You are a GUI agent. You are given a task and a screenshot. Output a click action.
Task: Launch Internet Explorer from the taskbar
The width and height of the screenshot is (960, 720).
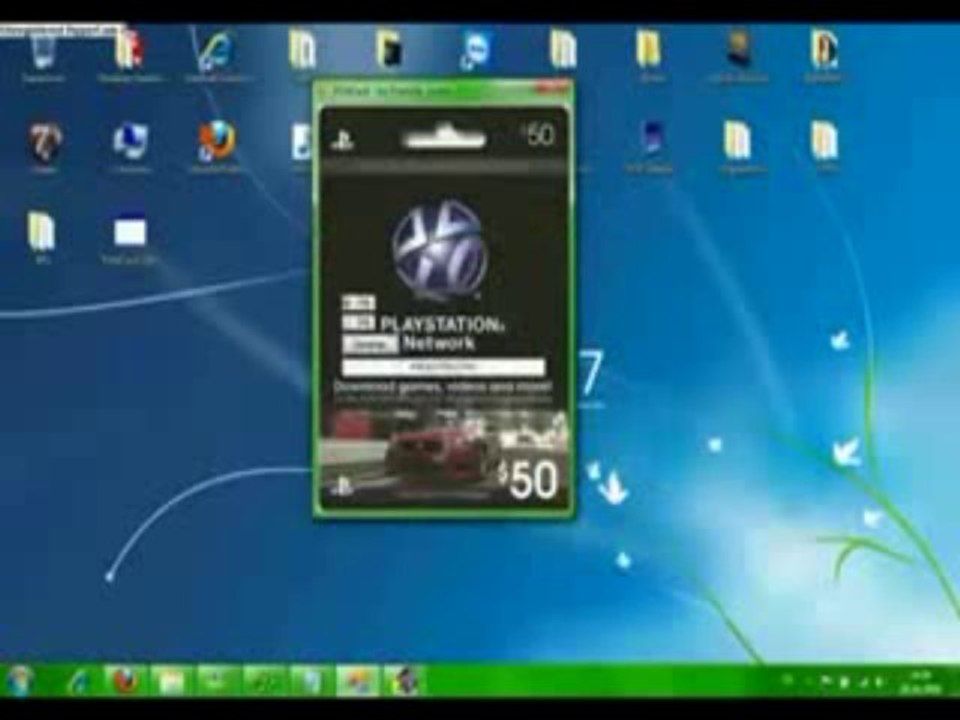click(80, 681)
